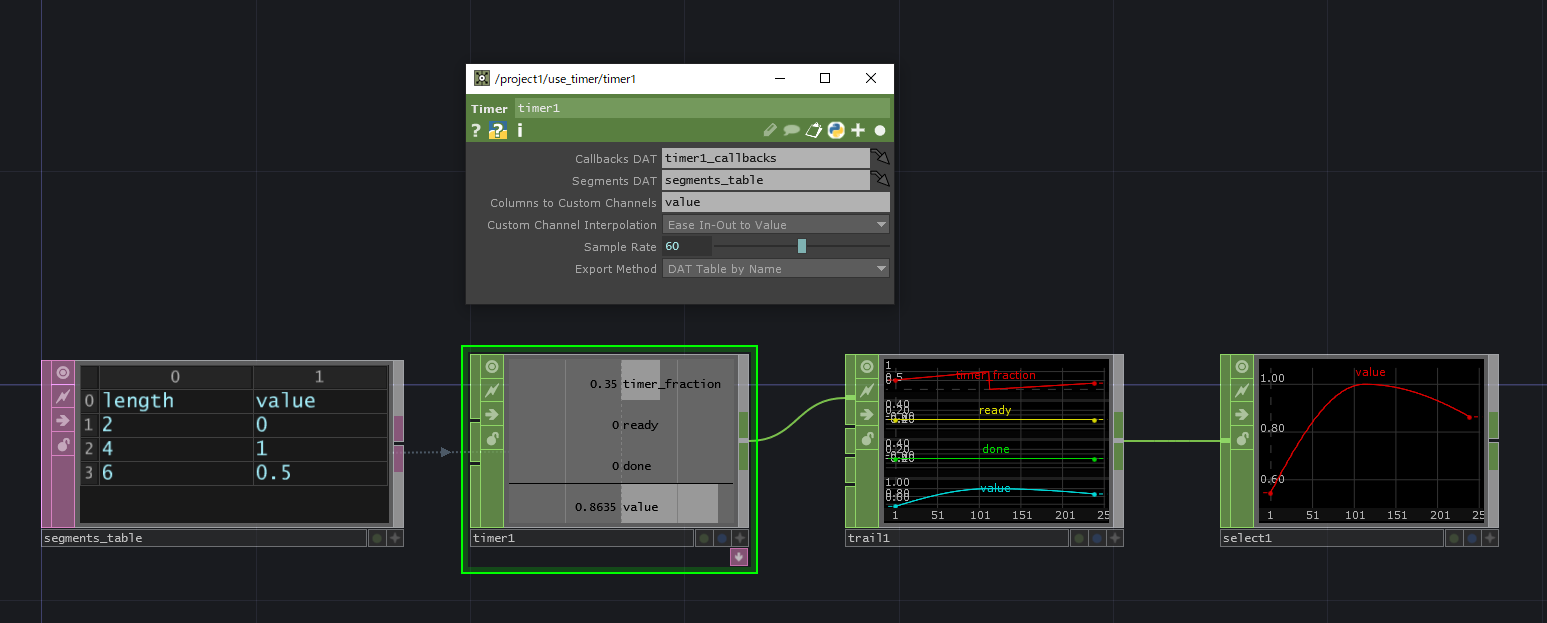Open Callbacks DAT arrow to edit timer1_callbacks

click(880, 158)
